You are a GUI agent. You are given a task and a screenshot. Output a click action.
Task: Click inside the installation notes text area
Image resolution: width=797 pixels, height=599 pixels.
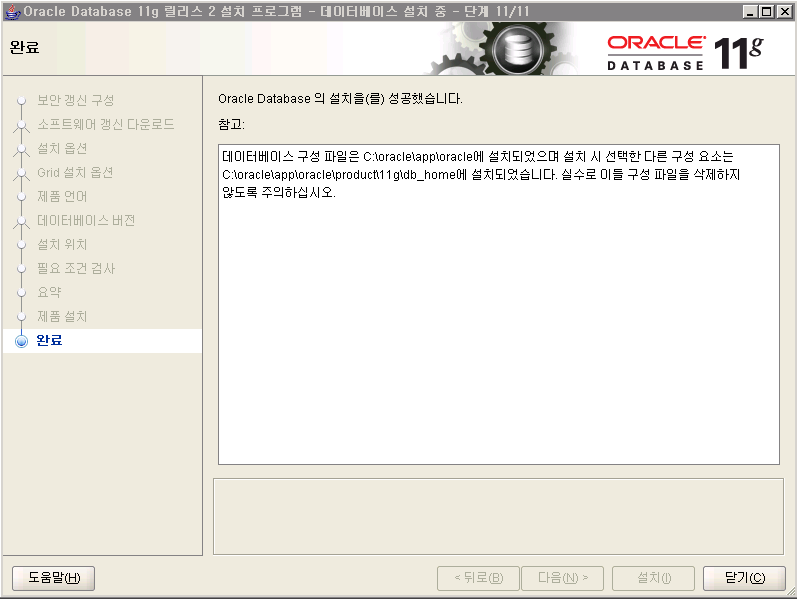tap(499, 304)
